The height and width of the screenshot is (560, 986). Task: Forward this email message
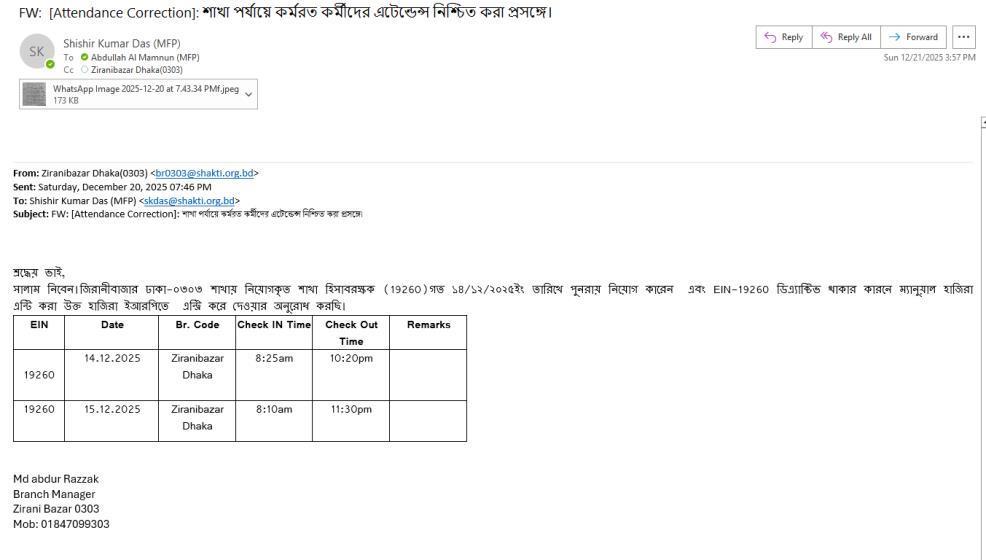913,37
